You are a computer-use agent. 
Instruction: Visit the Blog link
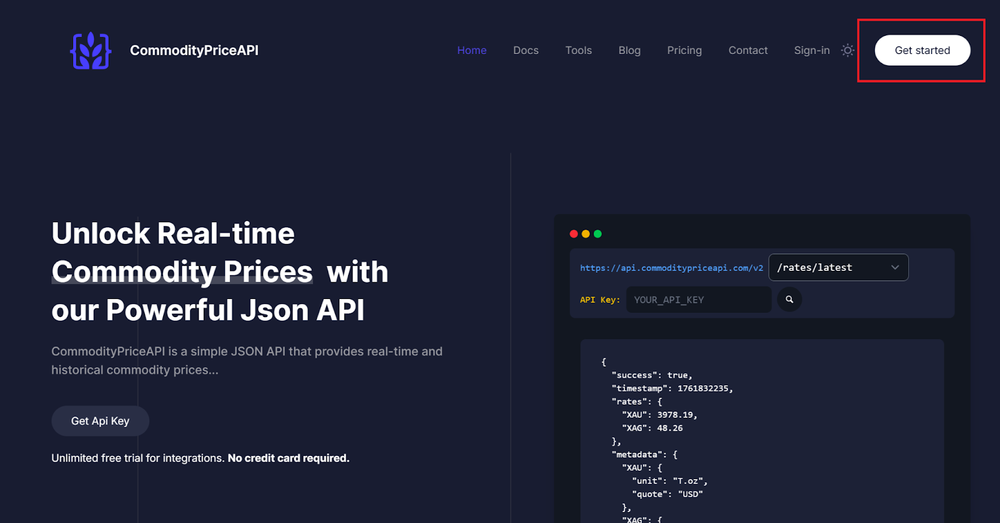point(629,50)
